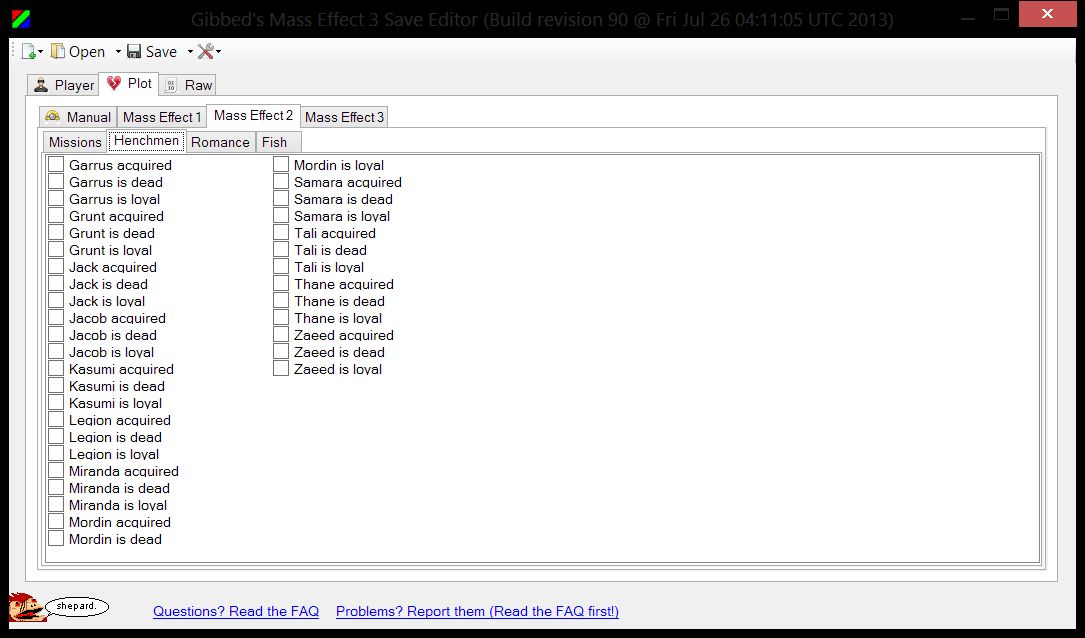The width and height of the screenshot is (1085, 638).
Task: Check Kasumi acquired checkbox
Action: tap(56, 369)
